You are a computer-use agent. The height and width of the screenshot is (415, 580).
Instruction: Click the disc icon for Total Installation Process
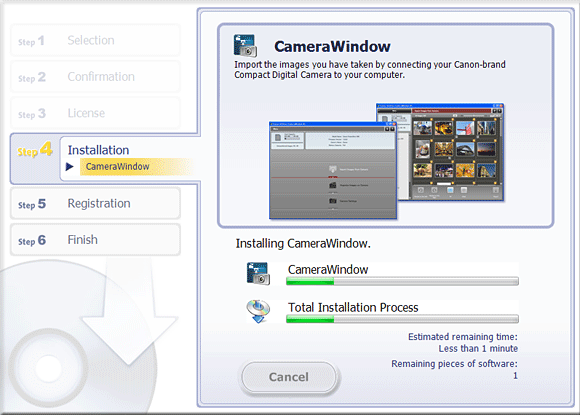tap(258, 311)
